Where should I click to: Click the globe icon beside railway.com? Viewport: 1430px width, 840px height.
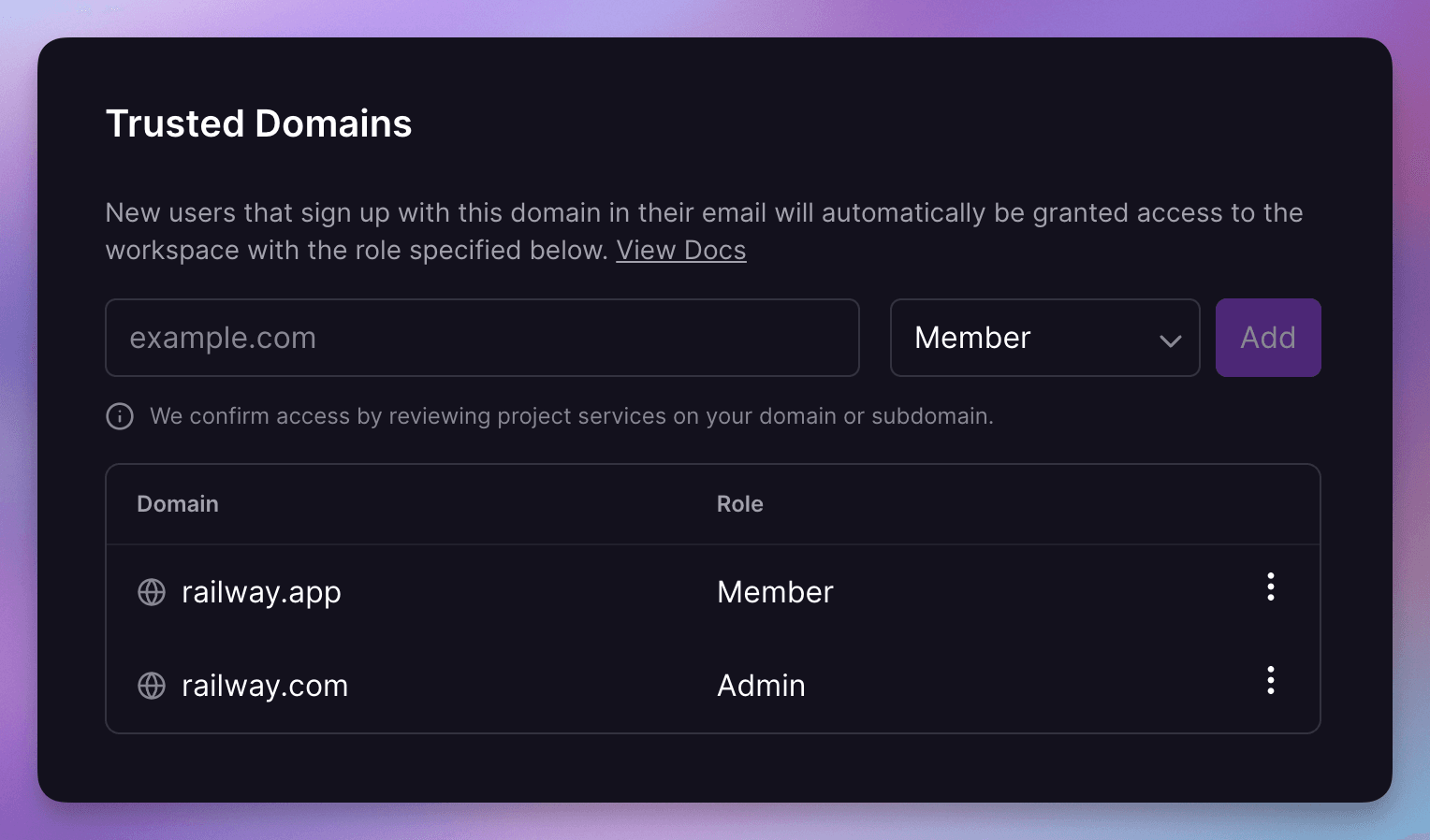pyautogui.click(x=151, y=685)
